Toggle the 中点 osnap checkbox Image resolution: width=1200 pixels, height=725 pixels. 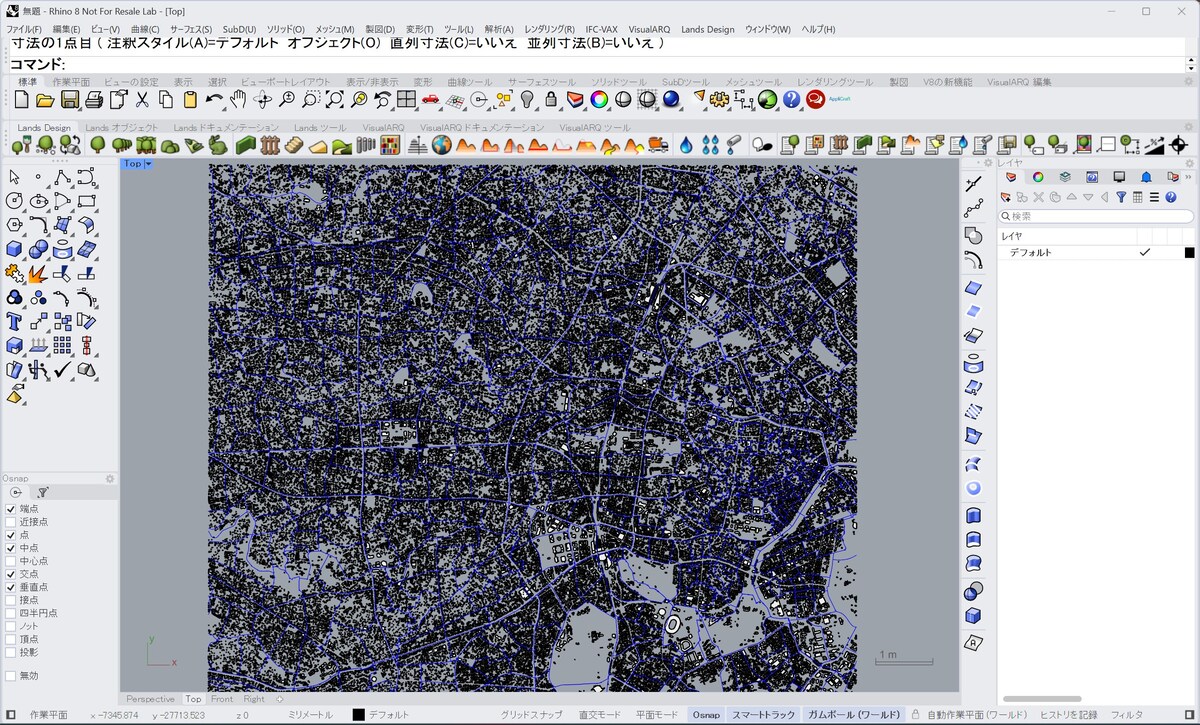[x=11, y=548]
